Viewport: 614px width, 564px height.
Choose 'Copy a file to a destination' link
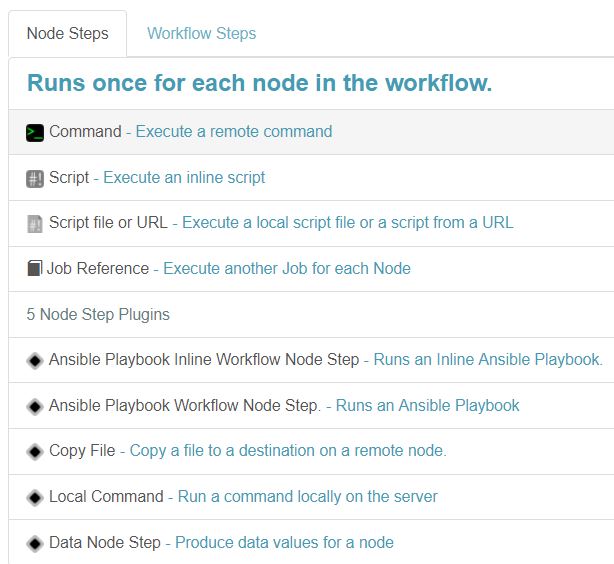[288, 451]
